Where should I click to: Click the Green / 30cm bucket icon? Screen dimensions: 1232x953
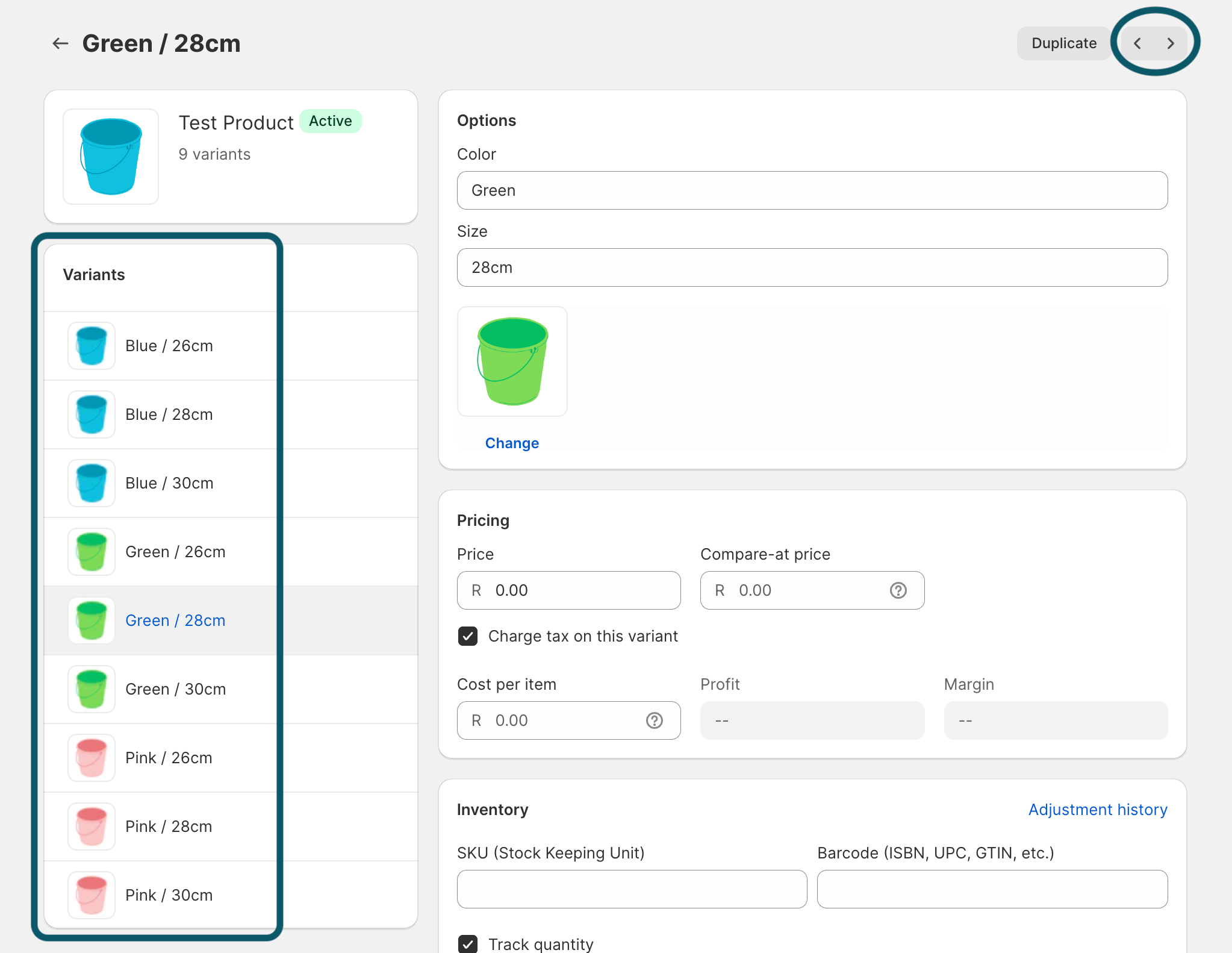point(92,689)
